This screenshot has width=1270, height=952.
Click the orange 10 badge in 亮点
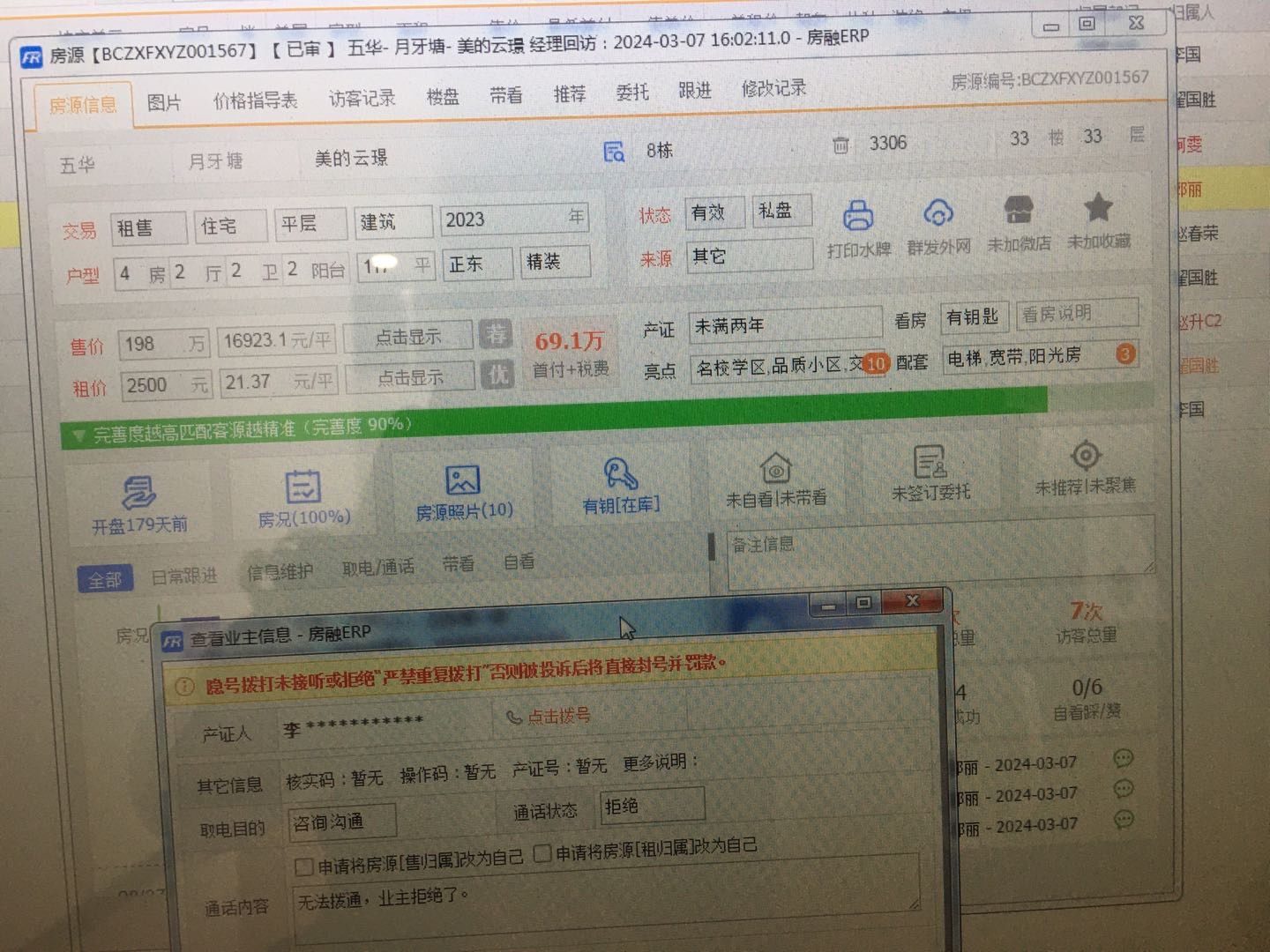[x=875, y=363]
